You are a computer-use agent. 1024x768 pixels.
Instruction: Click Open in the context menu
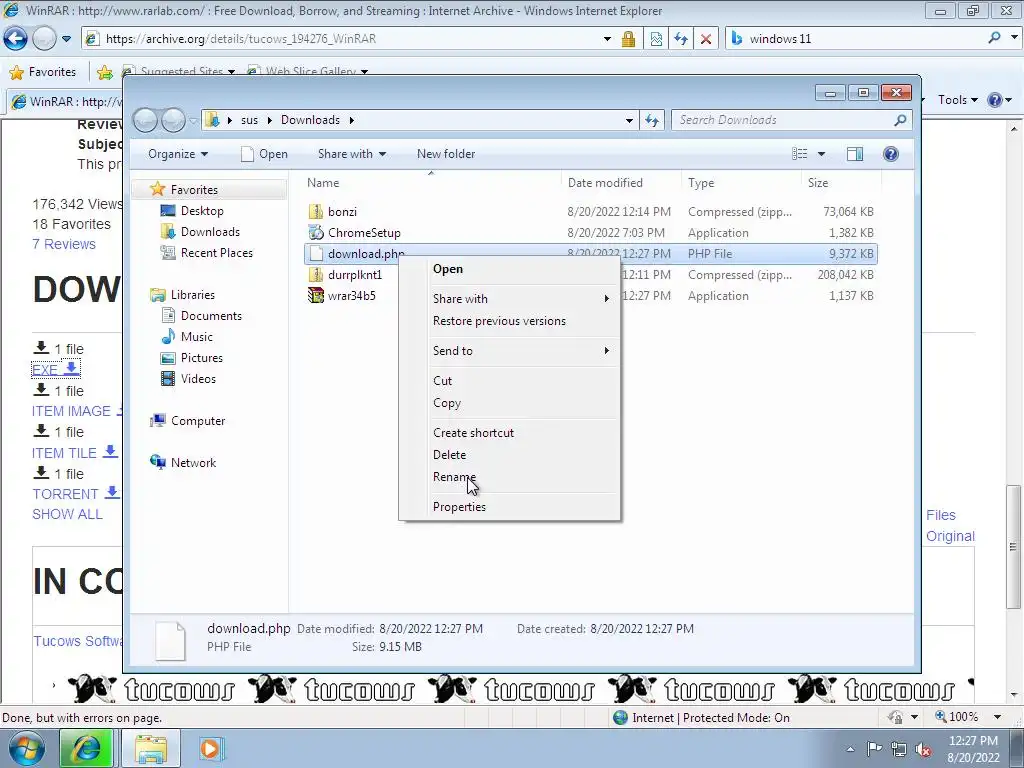[447, 269]
